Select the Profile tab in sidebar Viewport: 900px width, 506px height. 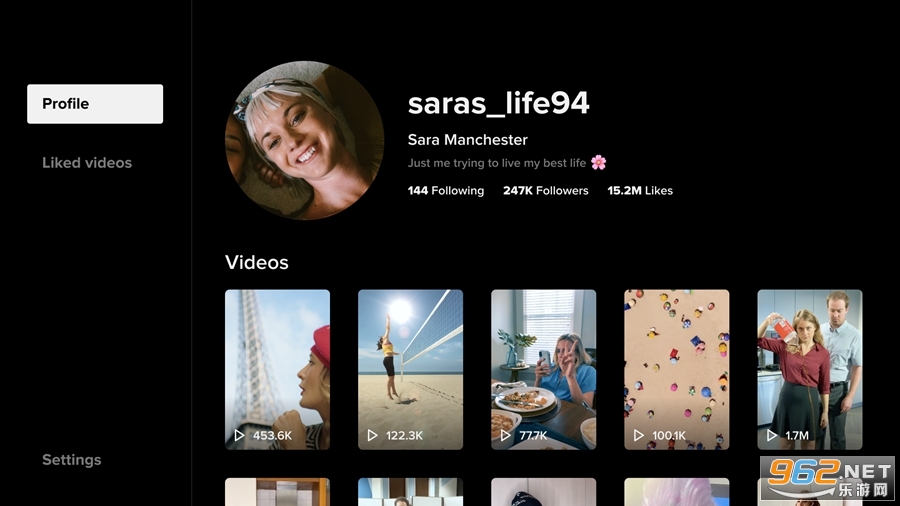tap(95, 104)
